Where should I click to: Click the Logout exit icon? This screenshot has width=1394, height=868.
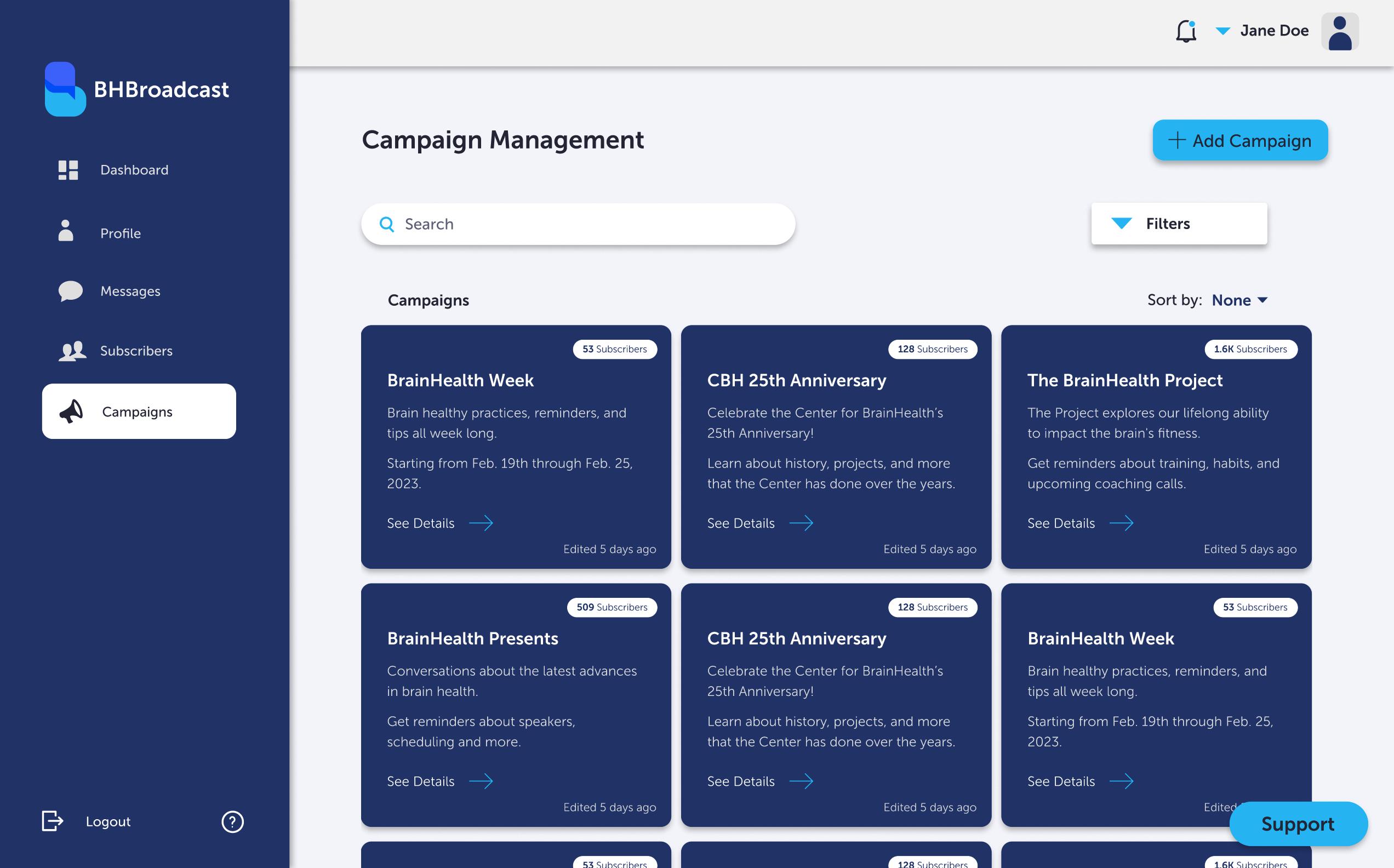pyautogui.click(x=52, y=821)
